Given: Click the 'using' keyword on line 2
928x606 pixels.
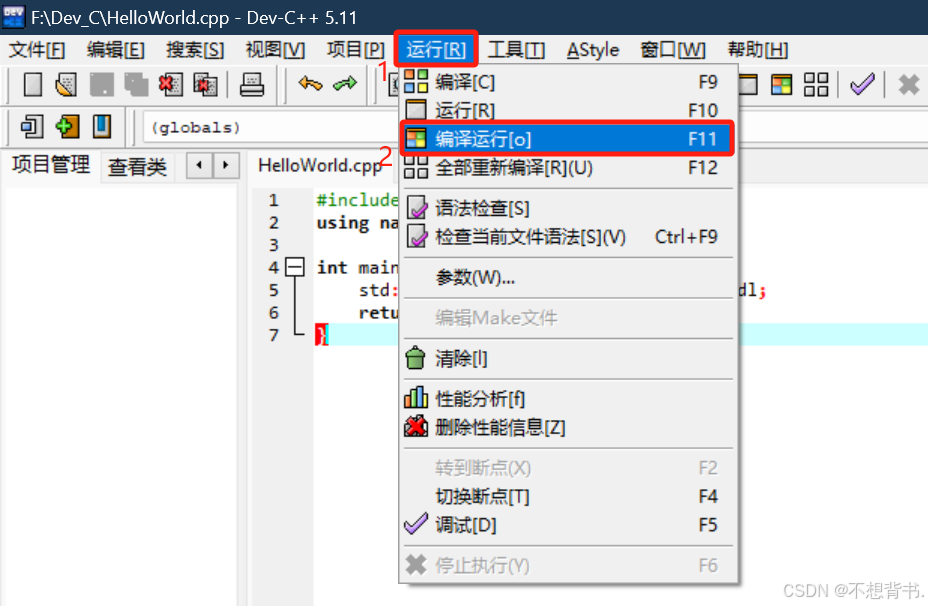Looking at the screenshot, I should [343, 223].
